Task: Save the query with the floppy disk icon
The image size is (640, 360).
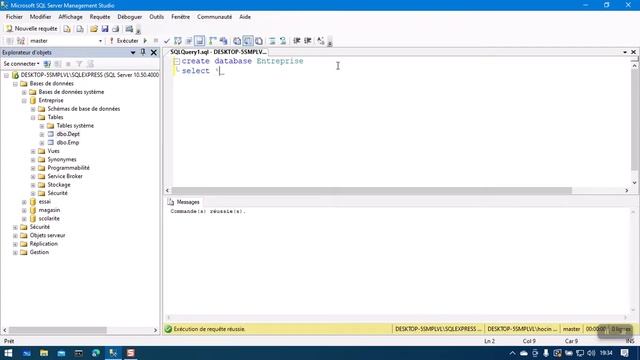Action: [x=105, y=29]
